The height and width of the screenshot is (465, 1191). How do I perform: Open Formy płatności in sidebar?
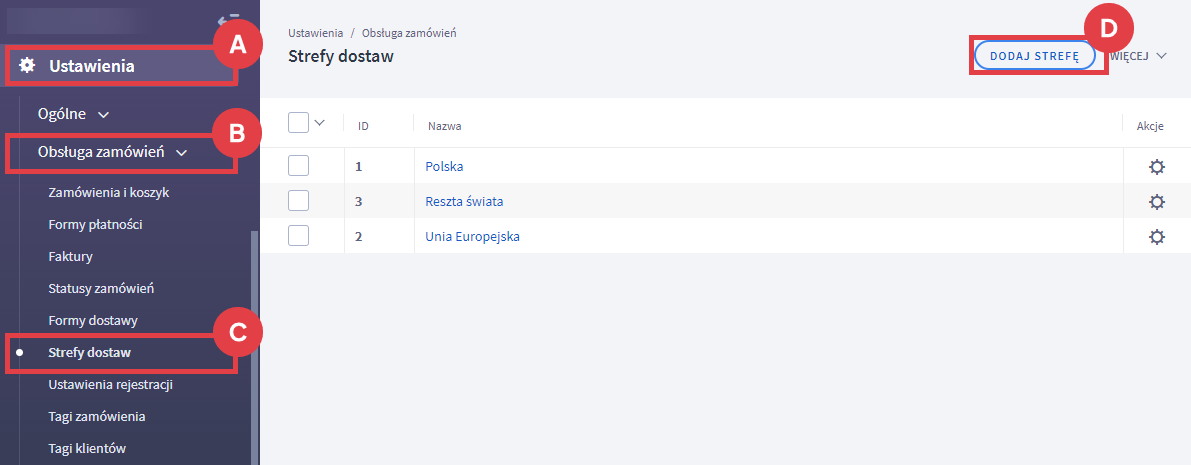[x=95, y=224]
